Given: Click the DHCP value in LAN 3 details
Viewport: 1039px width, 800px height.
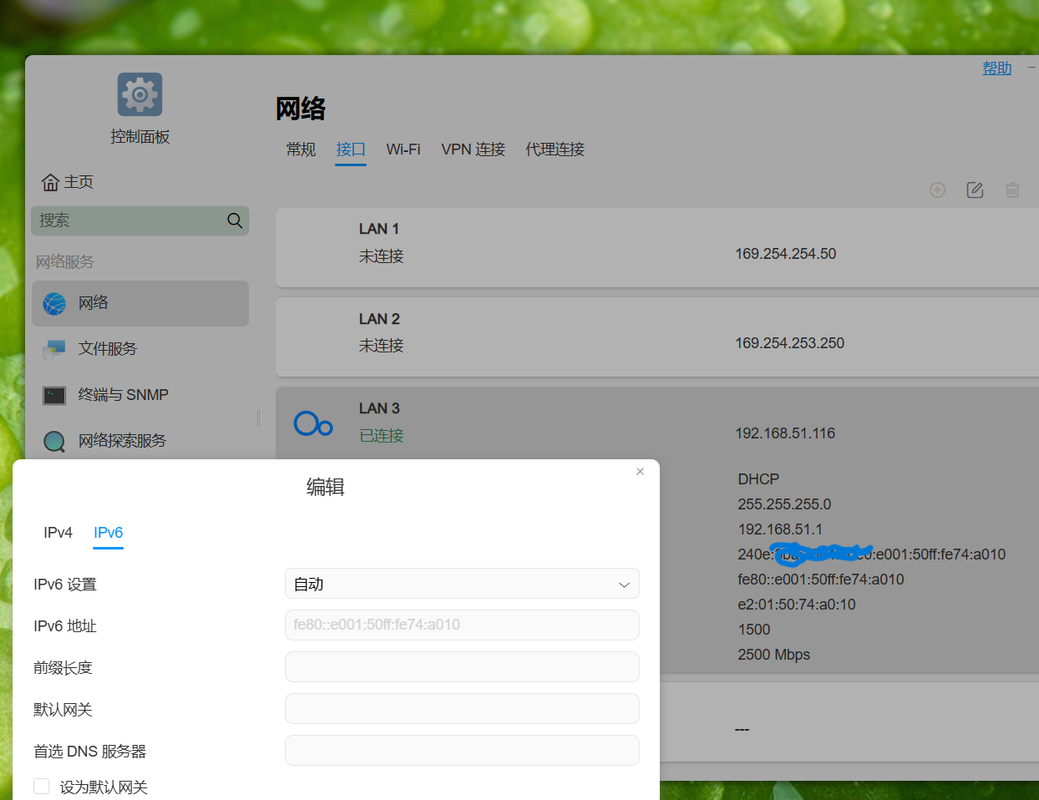Looking at the screenshot, I should tap(758, 479).
